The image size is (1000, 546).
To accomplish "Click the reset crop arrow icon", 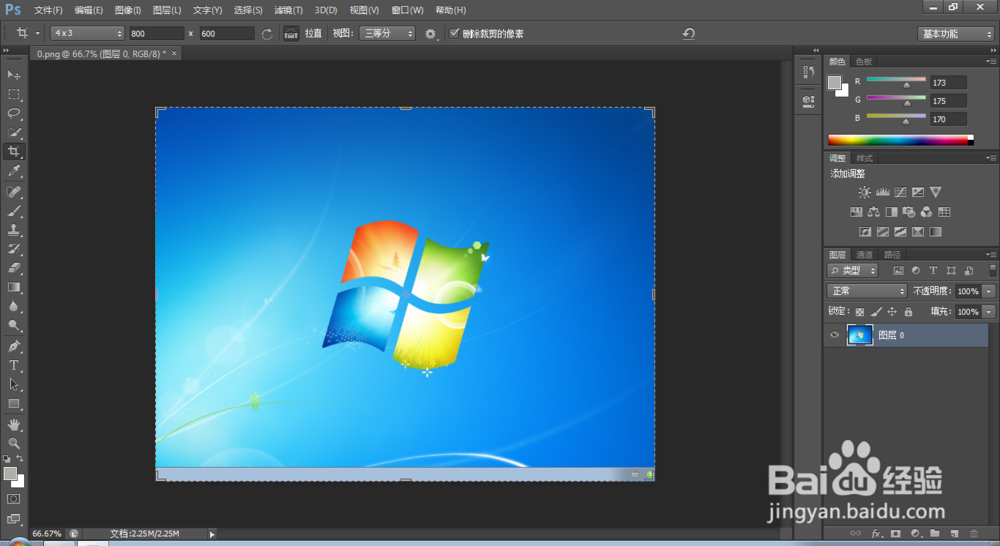I will [689, 33].
